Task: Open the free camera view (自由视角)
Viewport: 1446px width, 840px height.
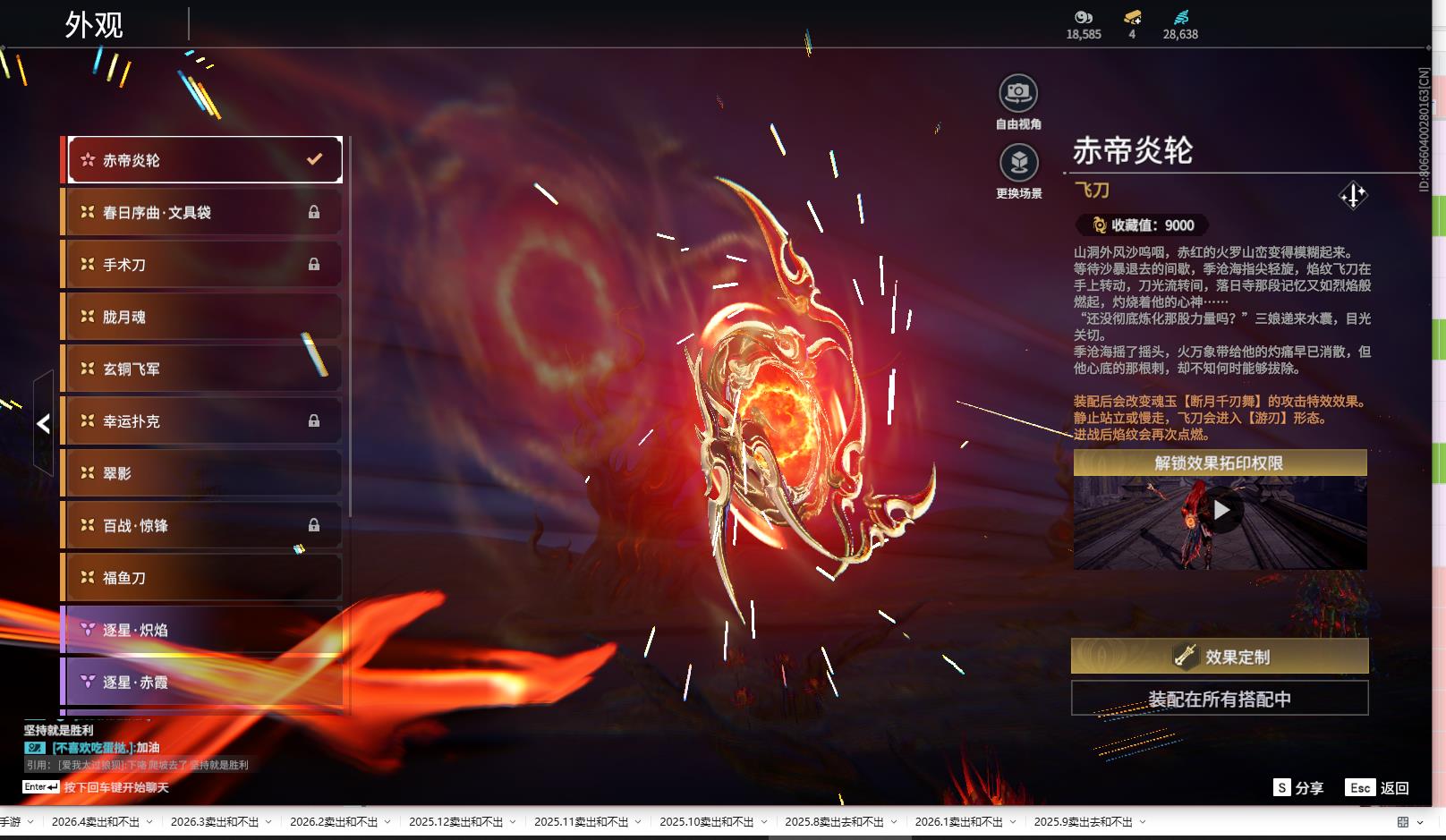Action: (x=1017, y=93)
